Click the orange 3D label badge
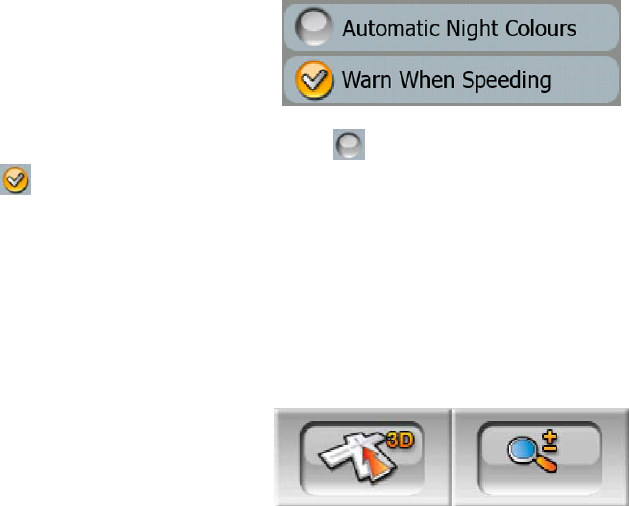The height and width of the screenshot is (506, 629). click(x=400, y=440)
